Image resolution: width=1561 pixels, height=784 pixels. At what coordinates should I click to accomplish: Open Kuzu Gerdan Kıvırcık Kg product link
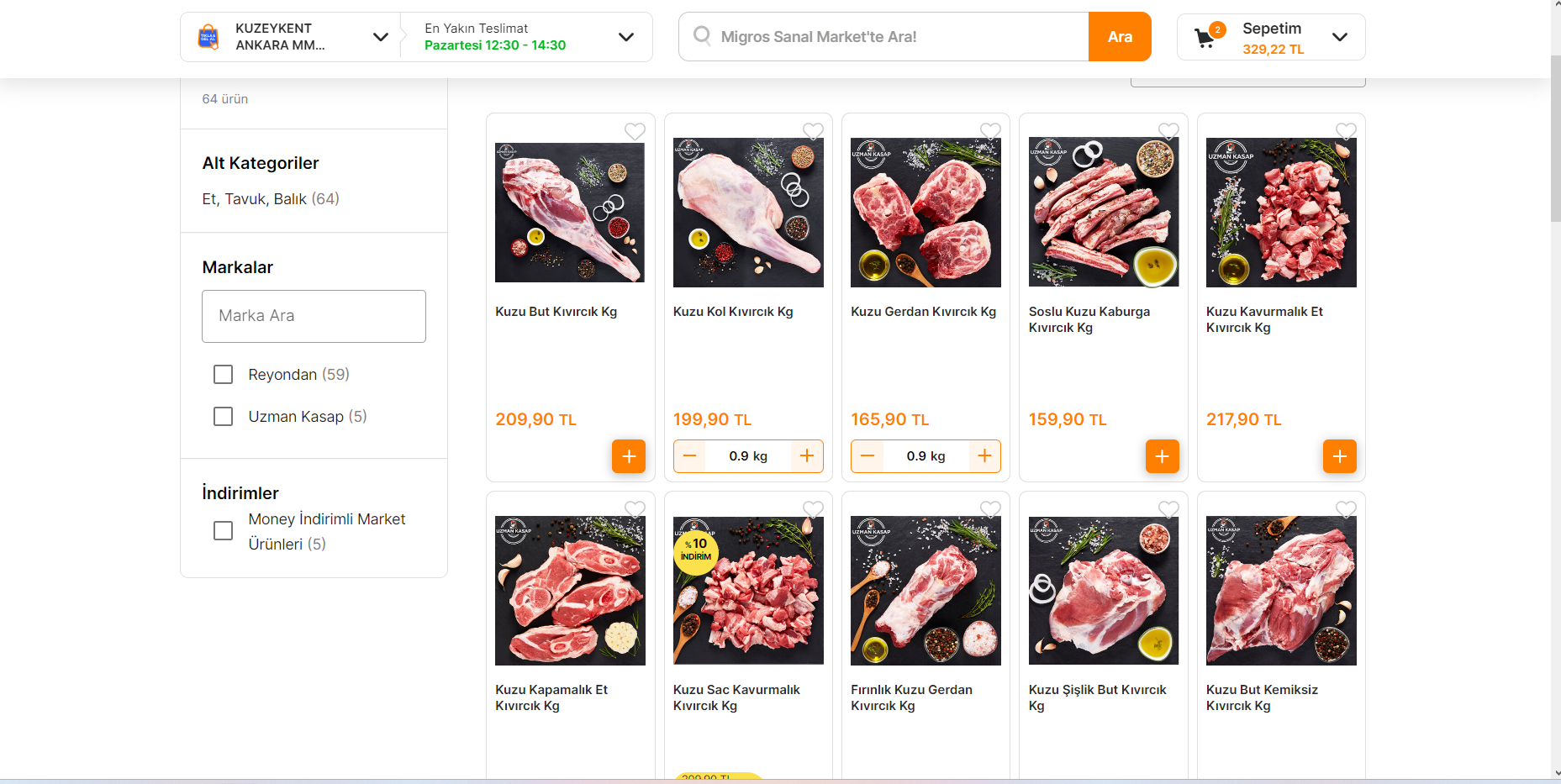click(x=923, y=312)
